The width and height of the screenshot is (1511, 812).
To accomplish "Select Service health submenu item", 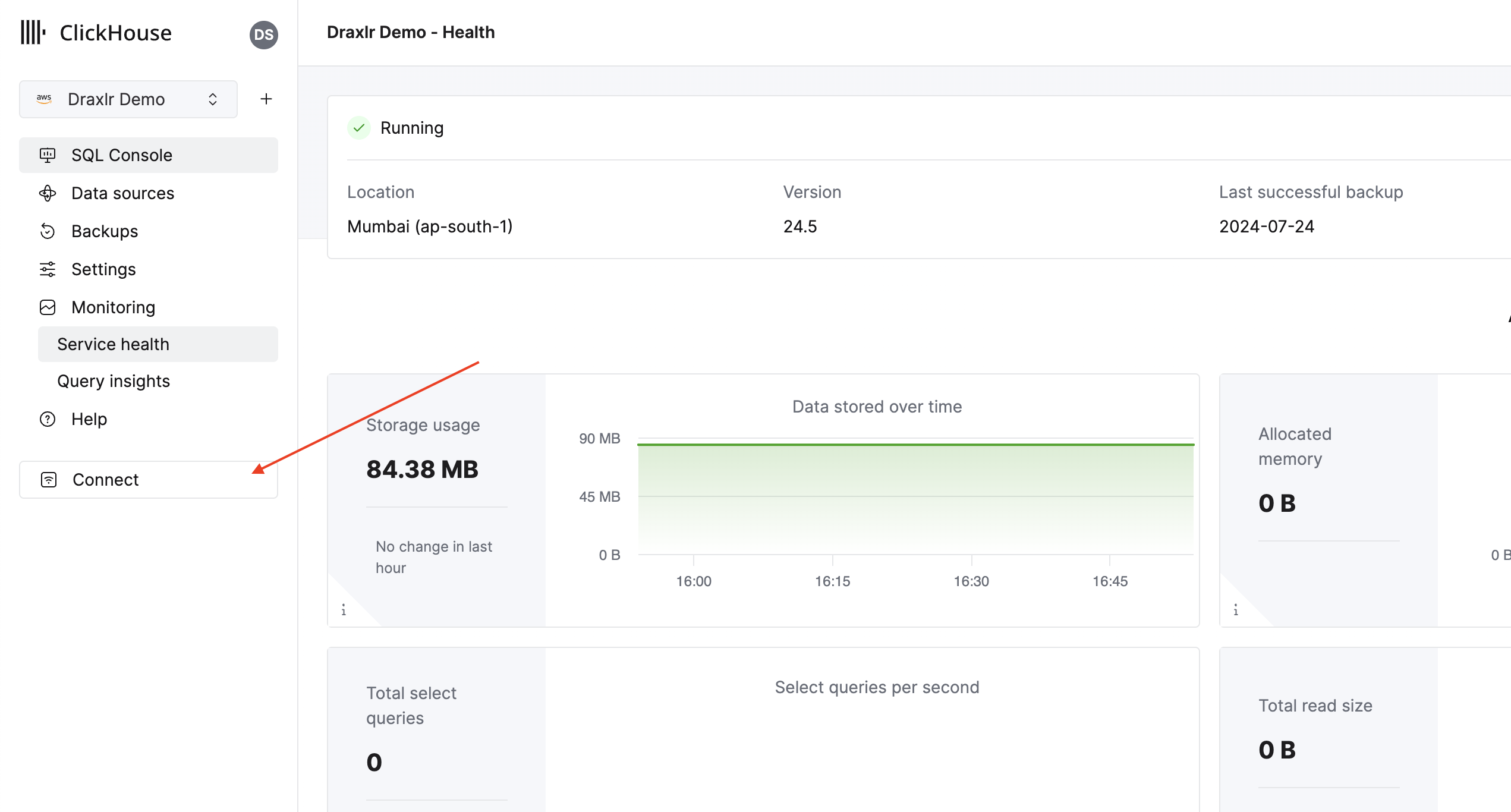I will click(x=158, y=344).
